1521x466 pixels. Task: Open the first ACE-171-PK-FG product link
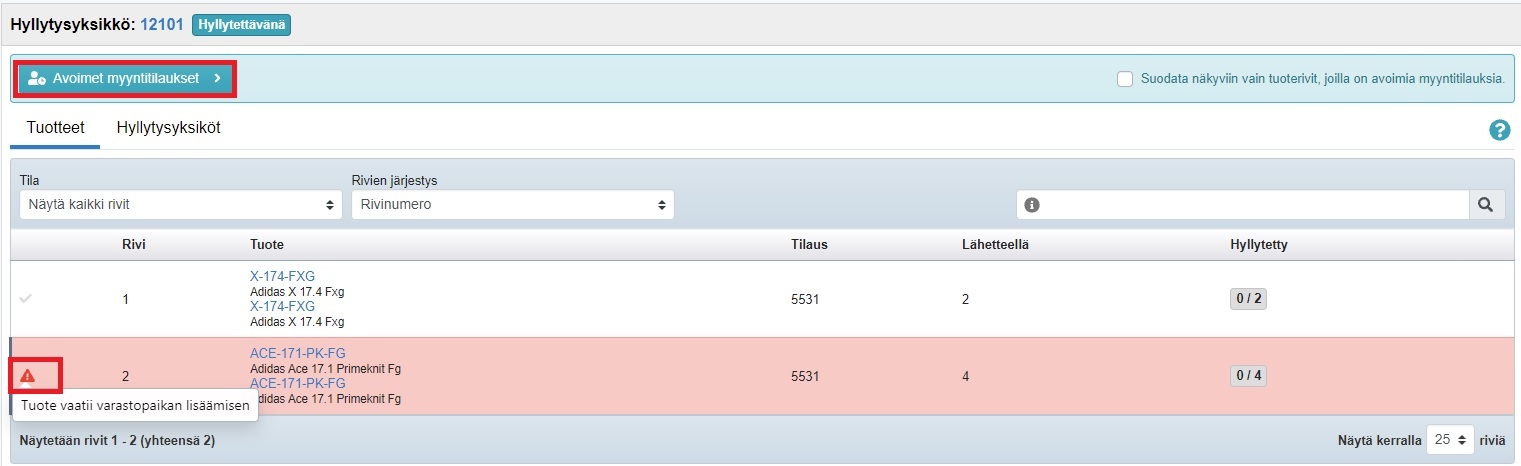(297, 354)
